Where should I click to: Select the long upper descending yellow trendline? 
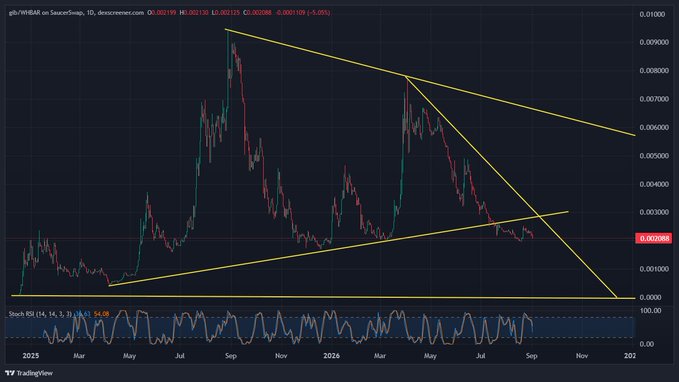[x=430, y=82]
